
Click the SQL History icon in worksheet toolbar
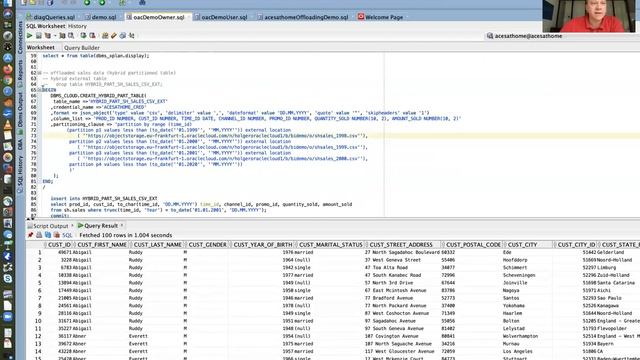tap(123, 36)
